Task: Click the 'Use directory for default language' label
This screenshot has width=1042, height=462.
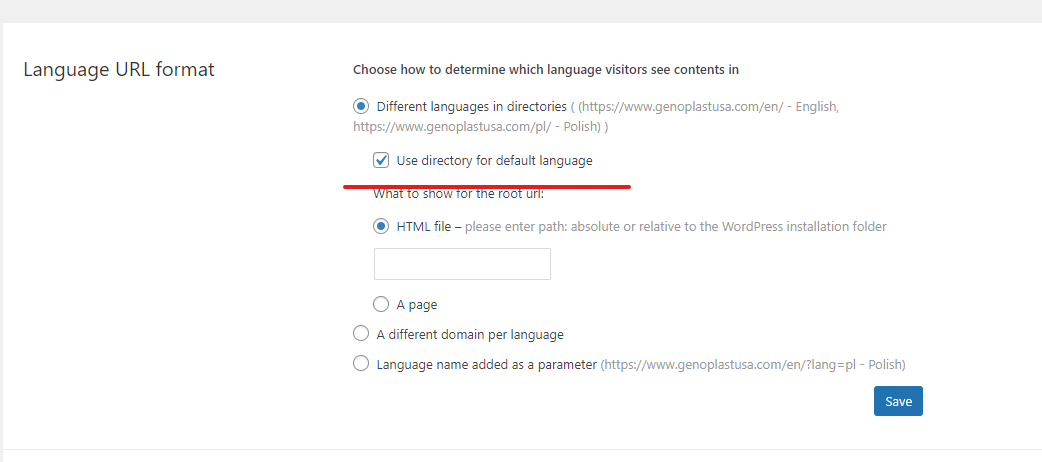Action: point(494,160)
